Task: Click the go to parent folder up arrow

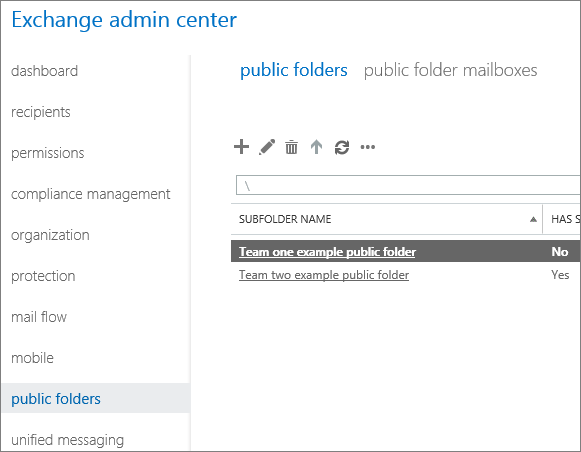Action: (x=316, y=147)
